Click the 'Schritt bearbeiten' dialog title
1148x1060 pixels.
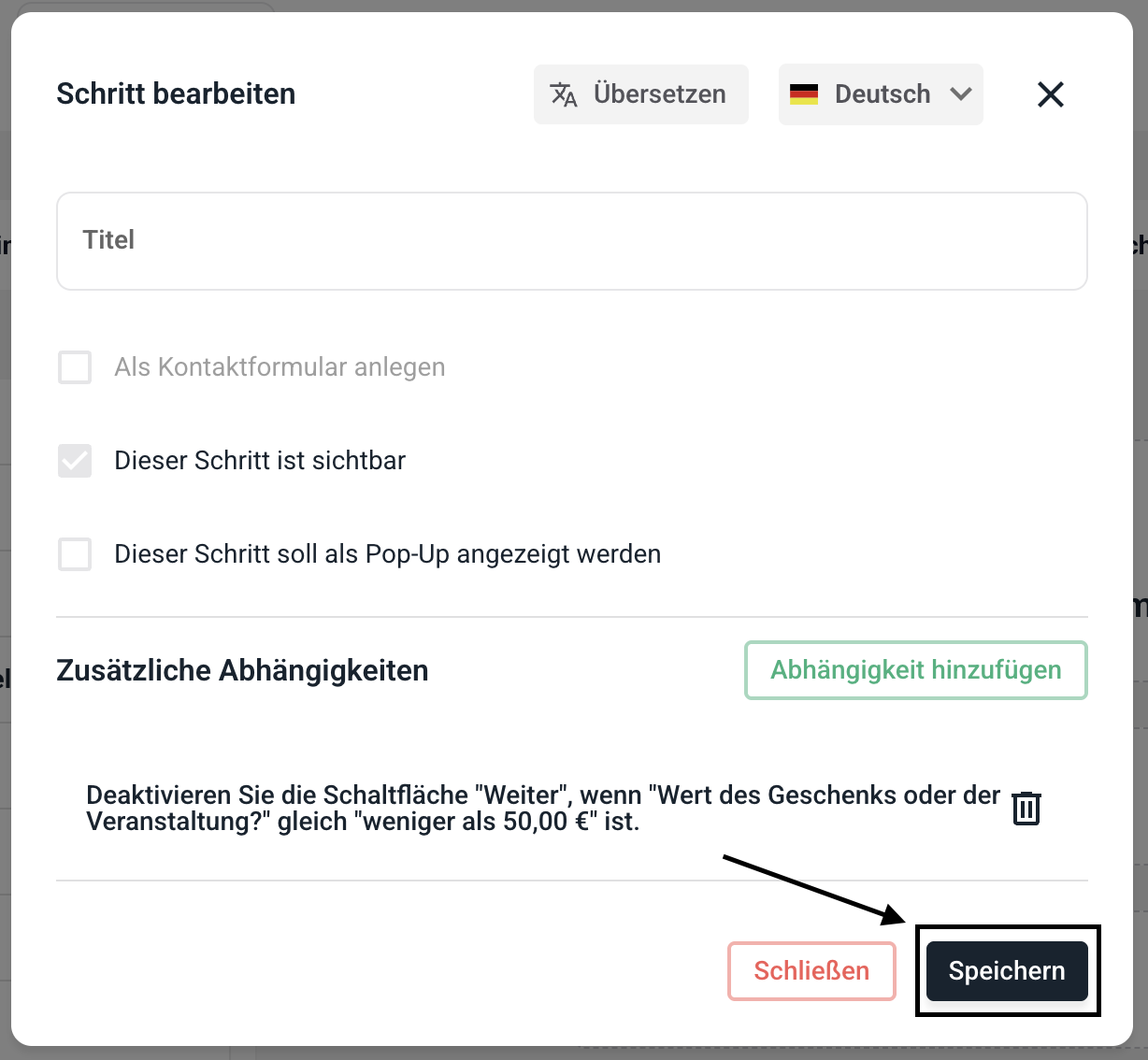(176, 94)
